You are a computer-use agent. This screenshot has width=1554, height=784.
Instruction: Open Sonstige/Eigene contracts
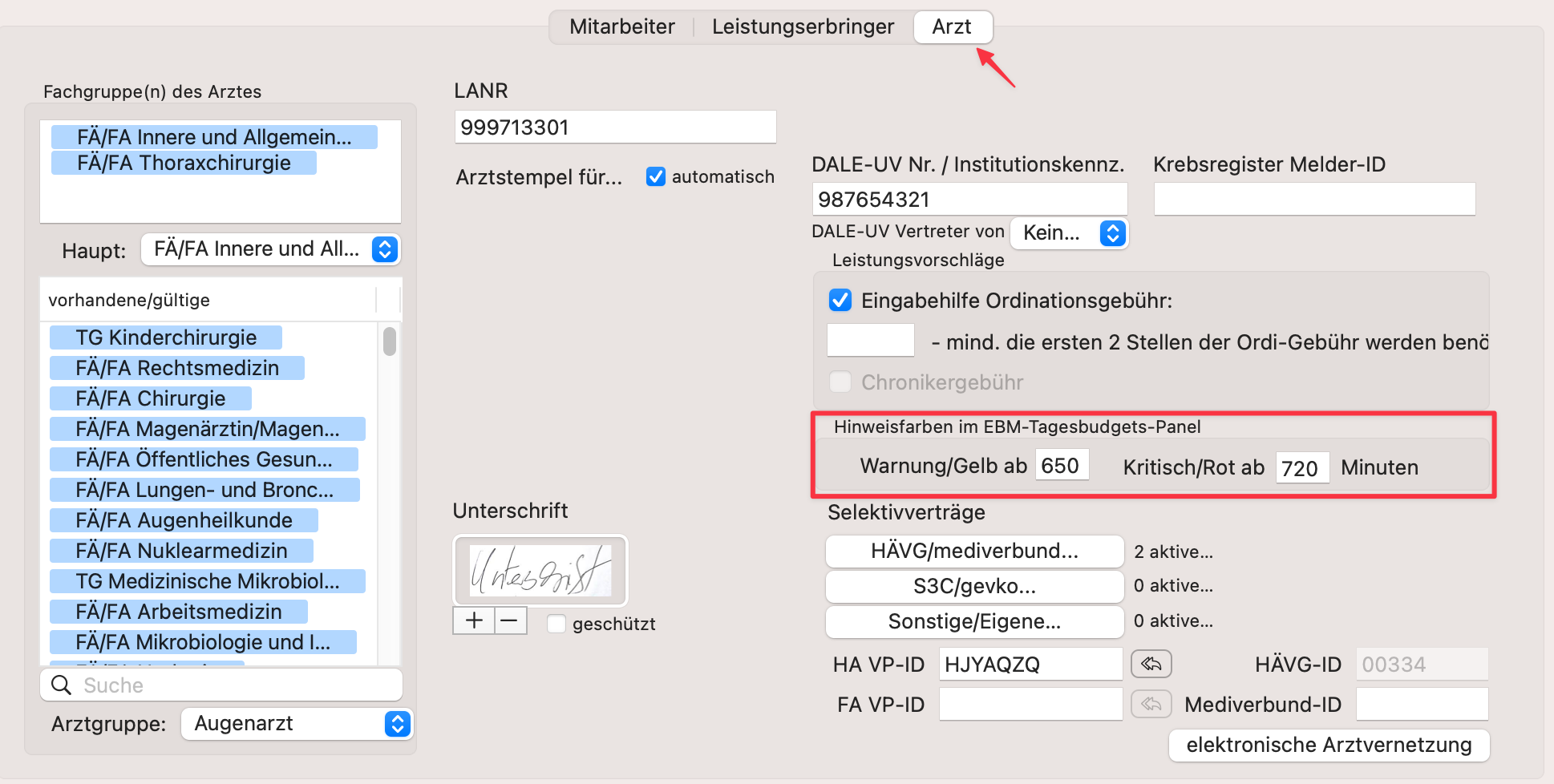(x=974, y=621)
